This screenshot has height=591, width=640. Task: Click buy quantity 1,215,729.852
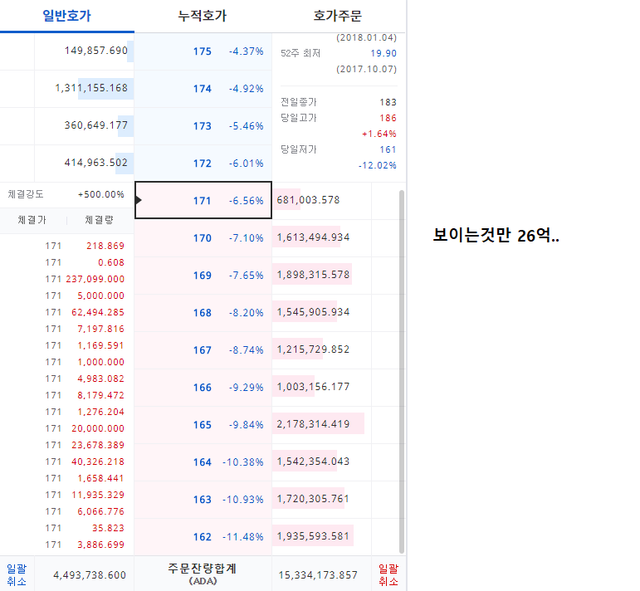313,349
